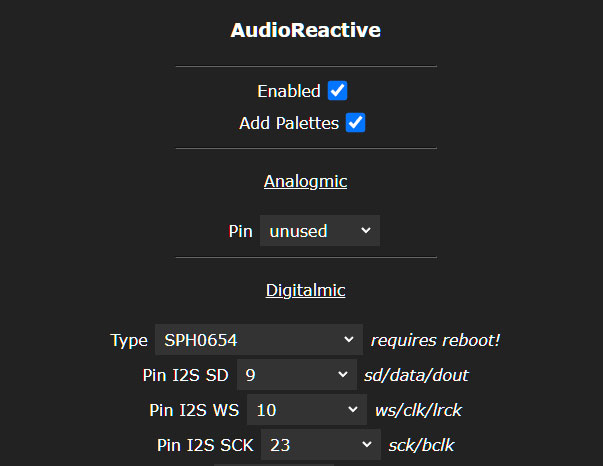This screenshot has width=603, height=466.
Task: Click the Pin I2S WS label
Action: click(x=195, y=410)
